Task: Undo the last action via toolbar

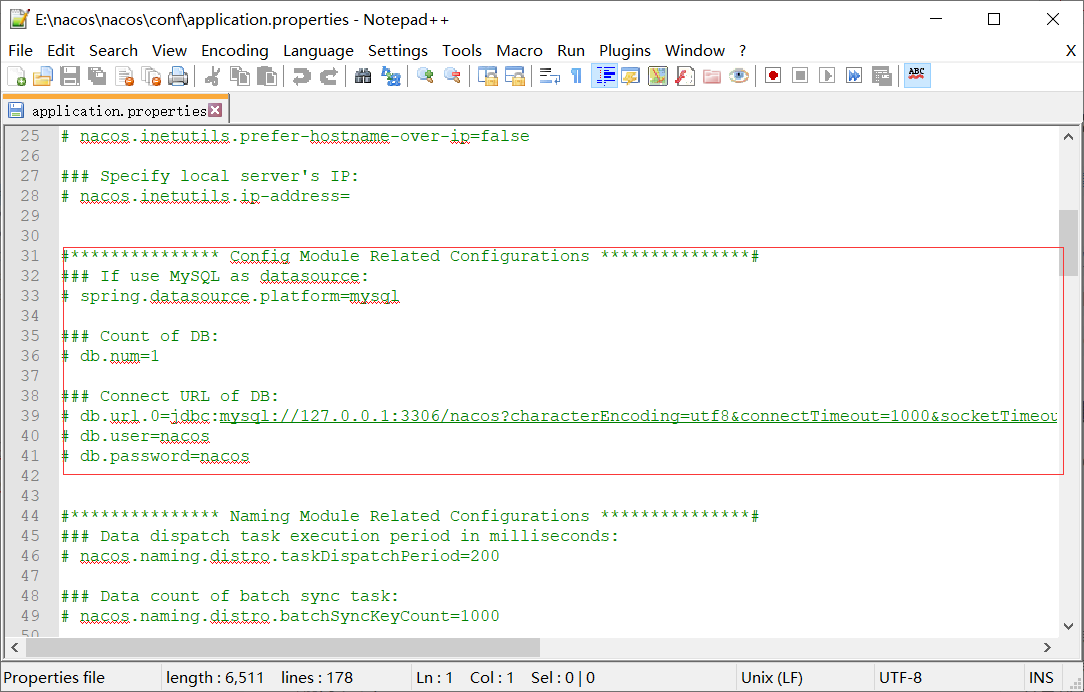Action: tap(301, 76)
